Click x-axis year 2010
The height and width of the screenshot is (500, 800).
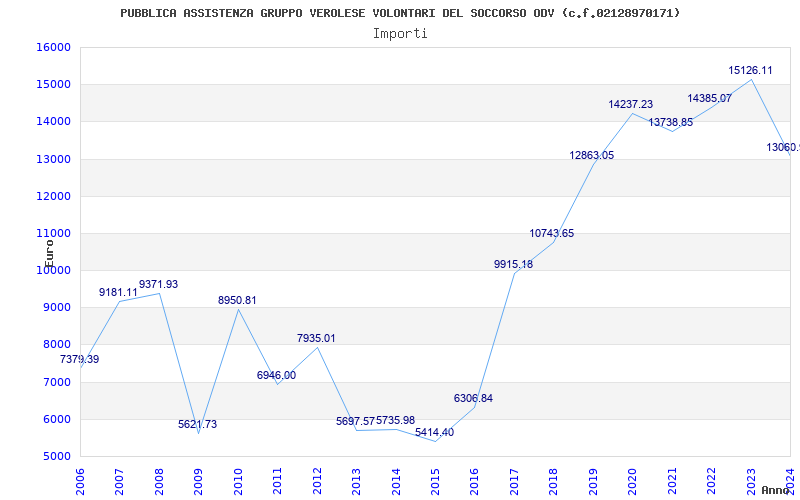[x=238, y=480]
